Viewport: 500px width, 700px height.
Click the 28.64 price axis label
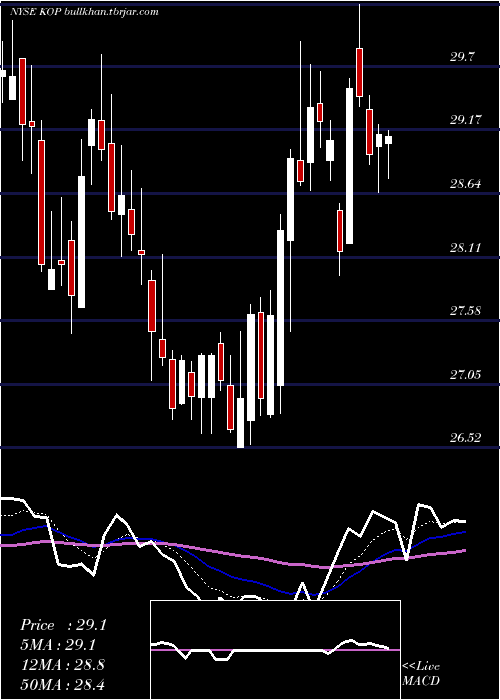(466, 183)
